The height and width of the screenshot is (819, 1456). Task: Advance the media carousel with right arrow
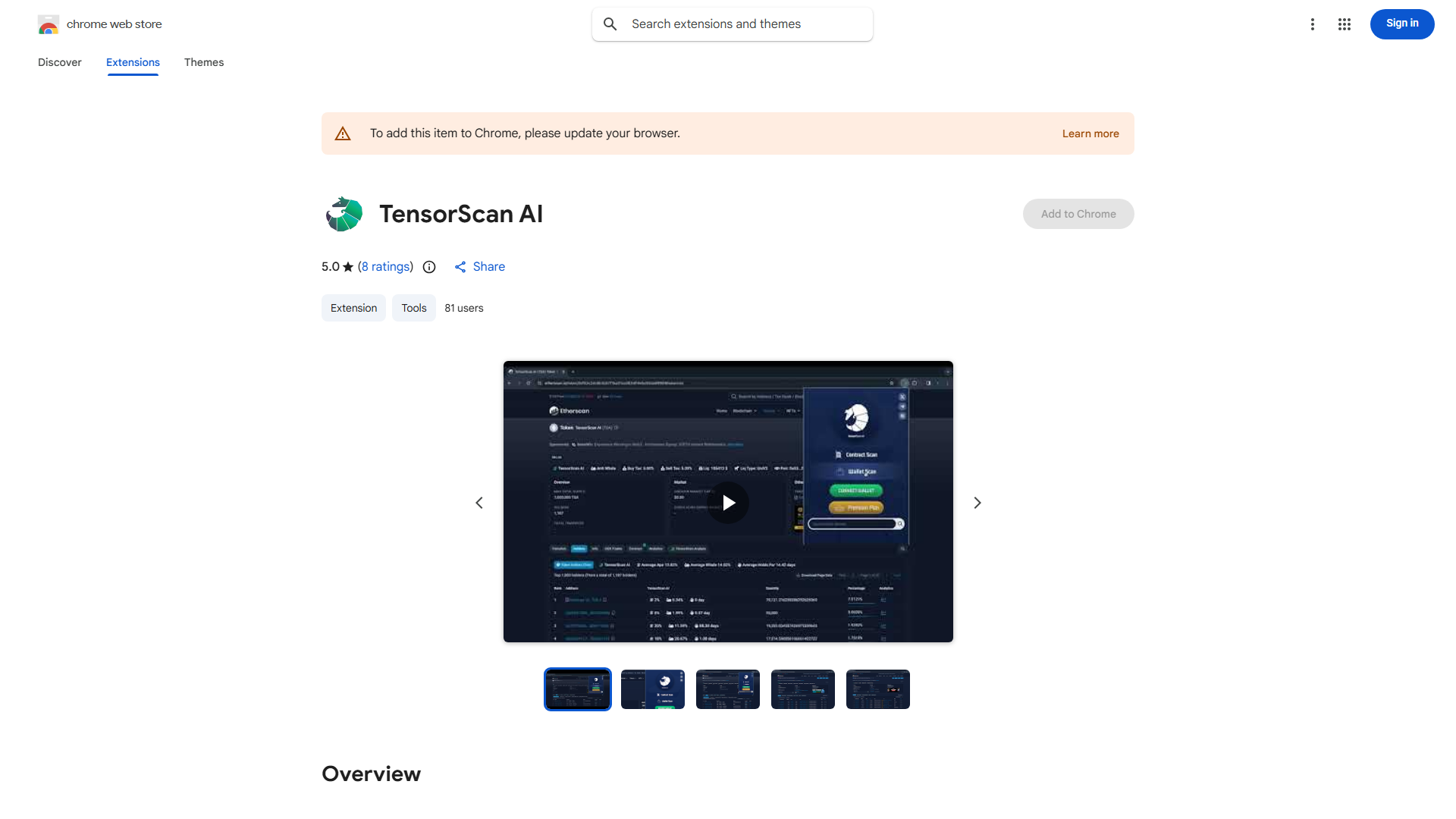[977, 502]
